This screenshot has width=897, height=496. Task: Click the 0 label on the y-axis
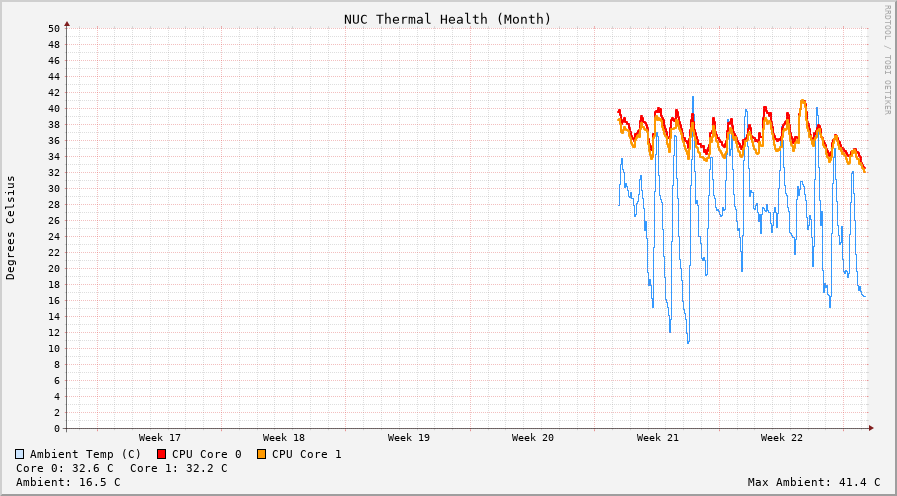point(57,428)
